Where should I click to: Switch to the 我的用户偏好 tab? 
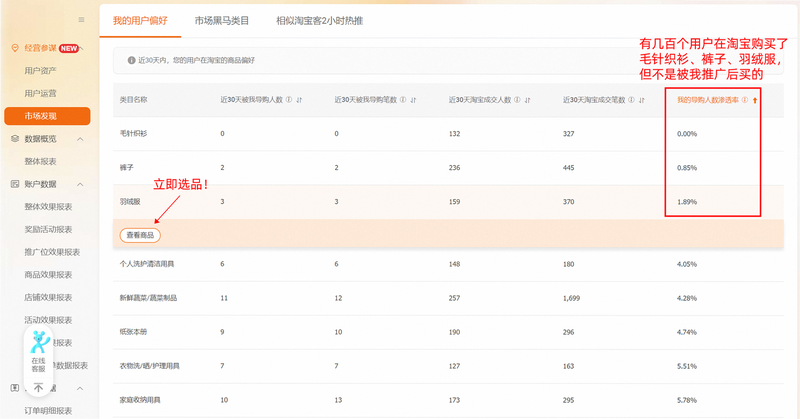pyautogui.click(x=140, y=21)
